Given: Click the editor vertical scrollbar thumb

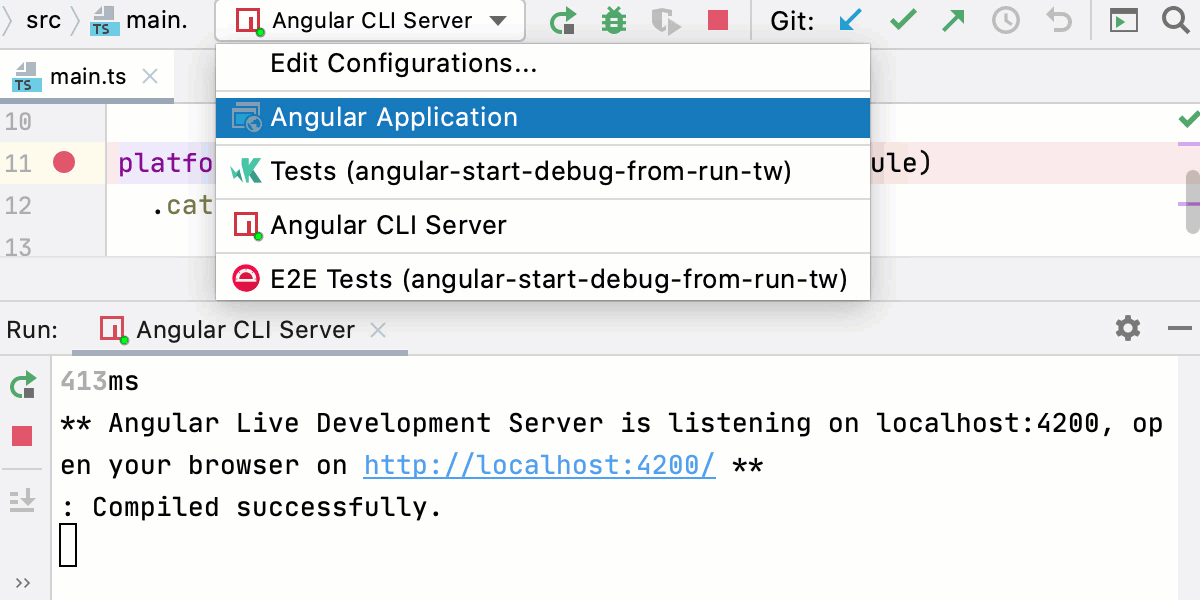Looking at the screenshot, I should [x=1191, y=201].
